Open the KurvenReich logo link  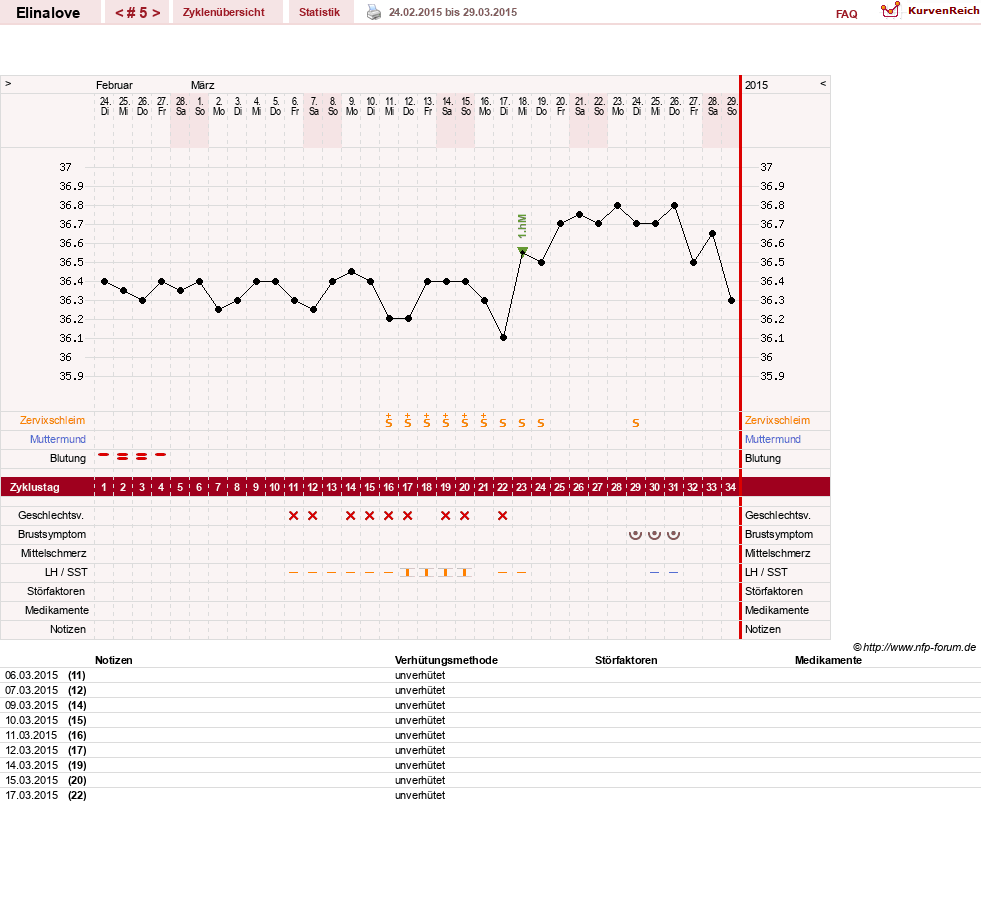coord(930,11)
